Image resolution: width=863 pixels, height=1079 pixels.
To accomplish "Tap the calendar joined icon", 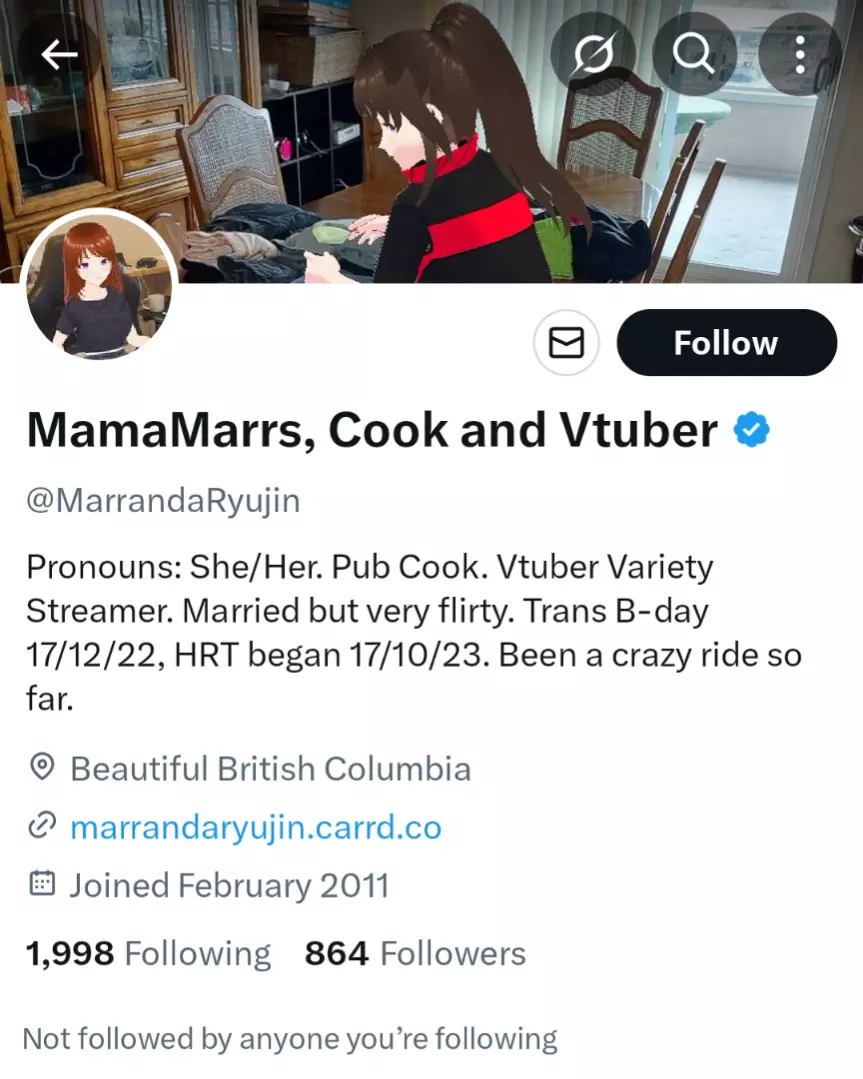I will tap(41, 884).
